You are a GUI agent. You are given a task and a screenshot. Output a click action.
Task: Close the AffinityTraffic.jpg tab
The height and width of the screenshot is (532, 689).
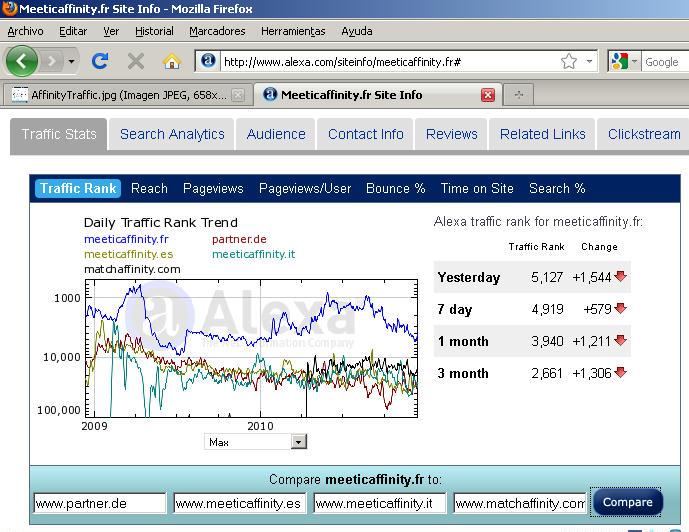point(238,95)
